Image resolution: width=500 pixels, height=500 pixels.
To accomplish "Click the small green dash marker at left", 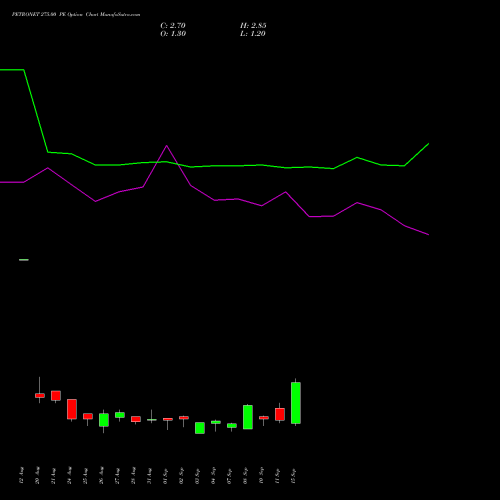I will coord(24,260).
